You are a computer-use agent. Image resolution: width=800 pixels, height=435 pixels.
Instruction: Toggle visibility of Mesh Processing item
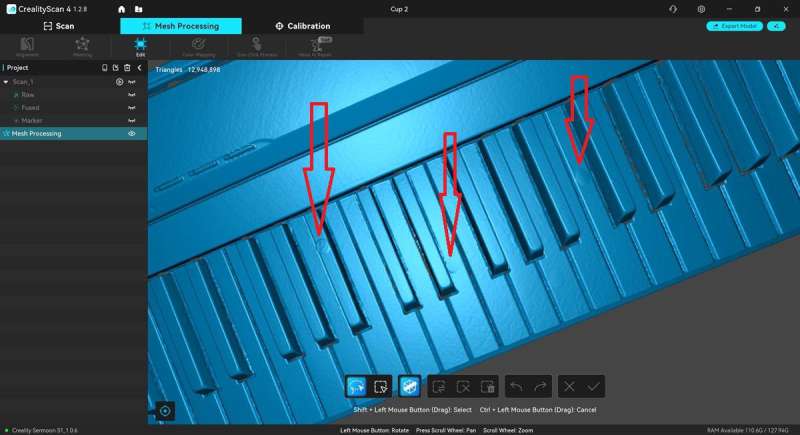pos(131,133)
